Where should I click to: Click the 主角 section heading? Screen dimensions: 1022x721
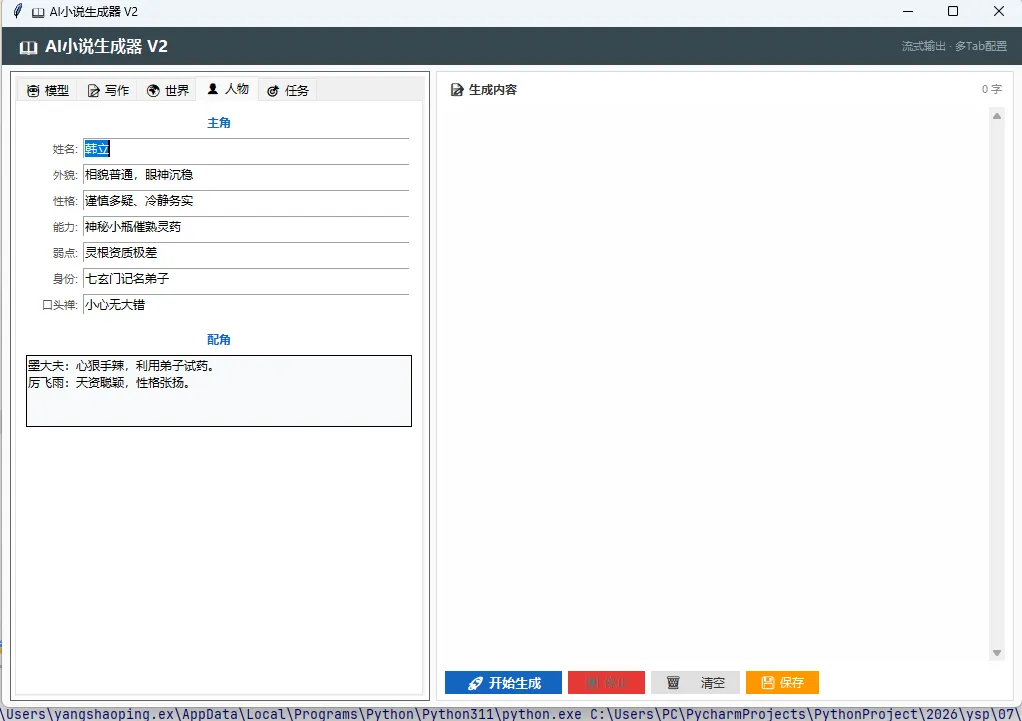click(x=219, y=123)
